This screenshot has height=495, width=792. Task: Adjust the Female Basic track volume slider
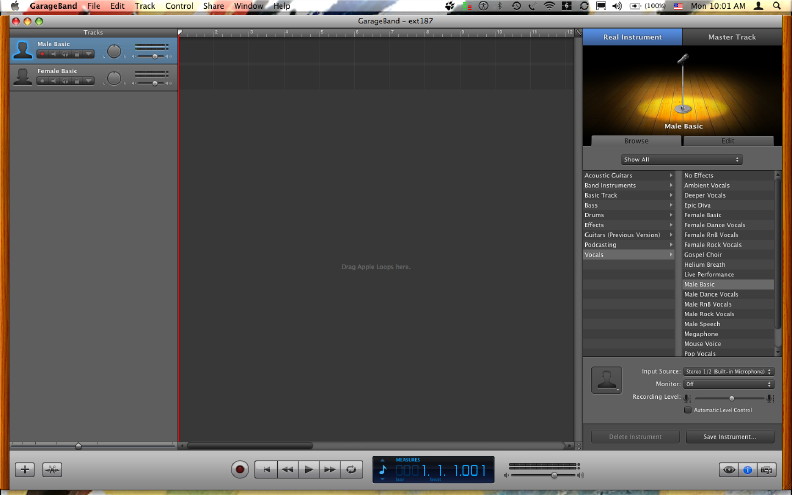tap(155, 83)
